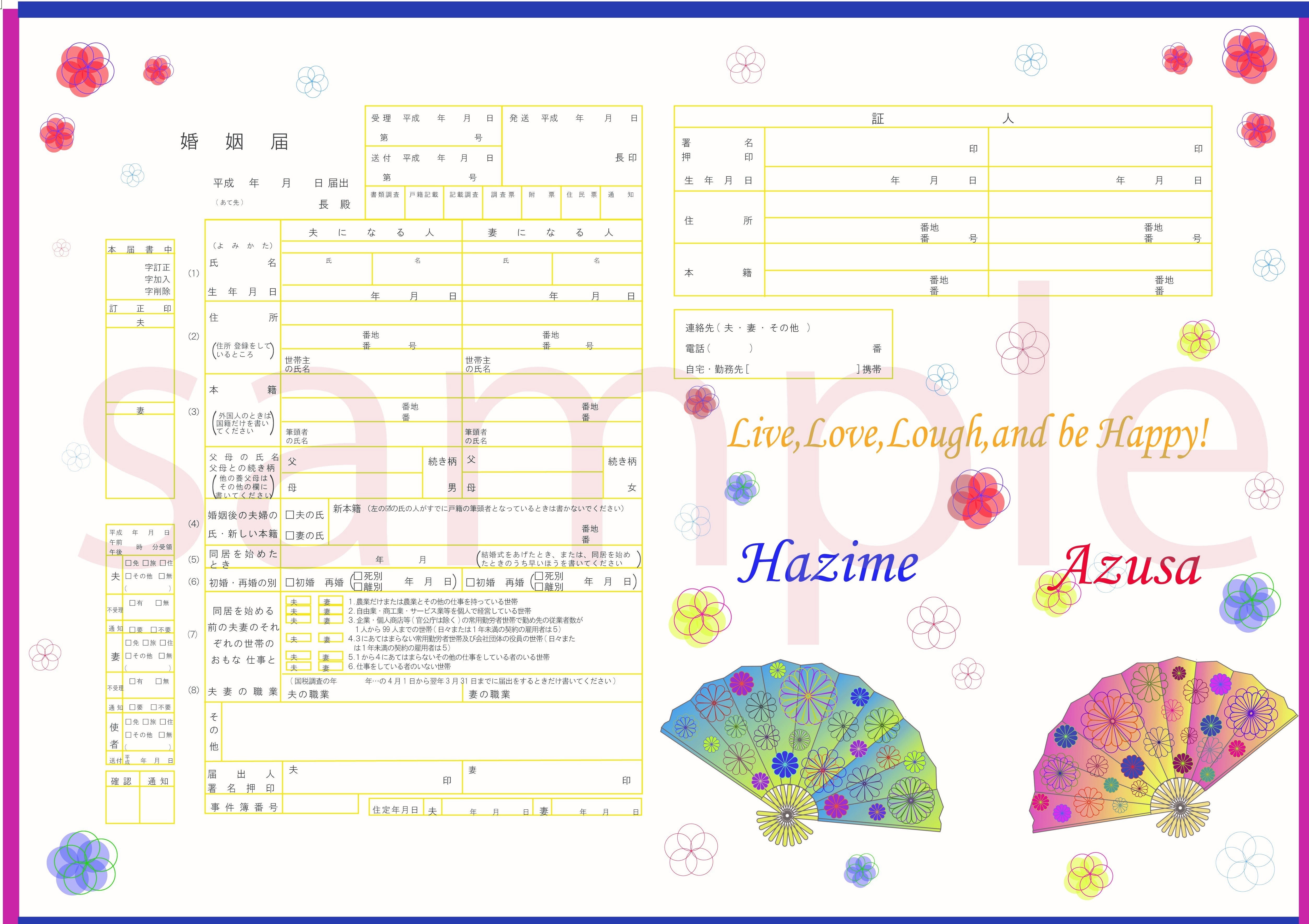The height and width of the screenshot is (924, 1309).
Task: Check 死別 in the husband's remarriage section
Action: 358,576
